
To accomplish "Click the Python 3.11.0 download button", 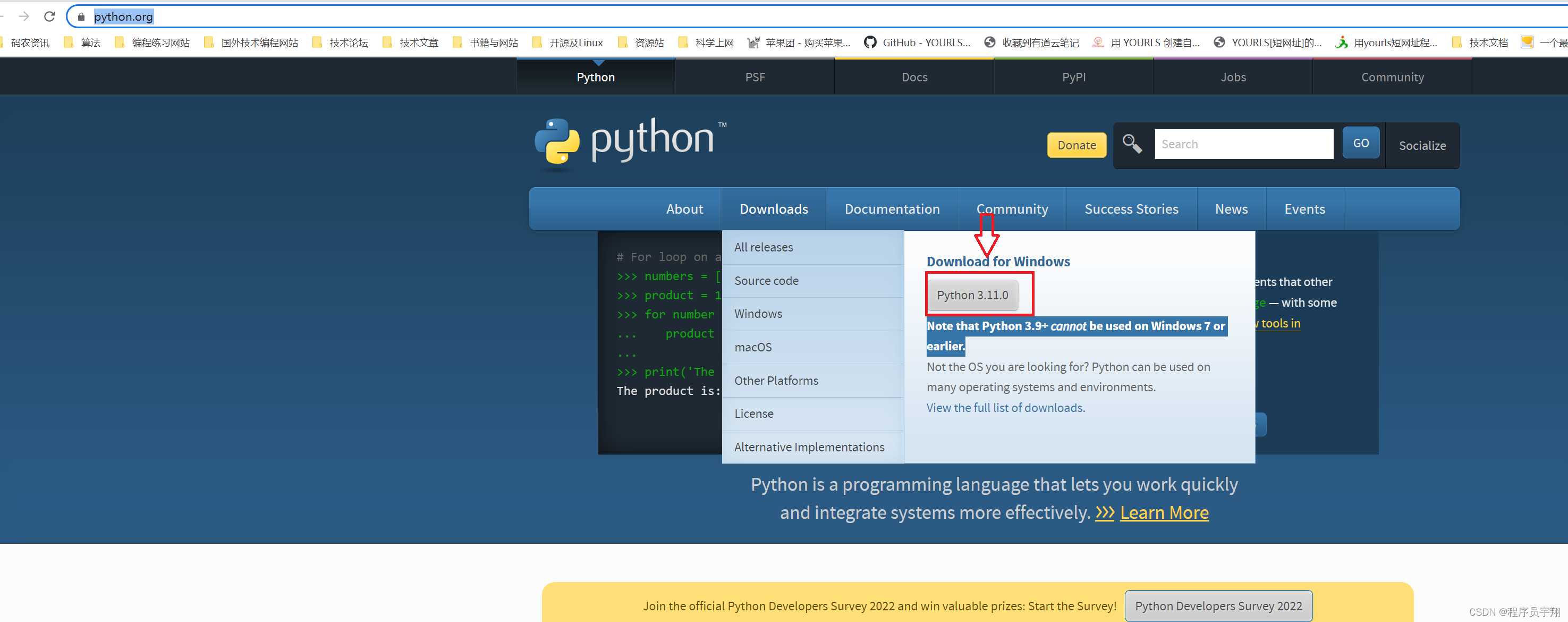I will pyautogui.click(x=972, y=295).
